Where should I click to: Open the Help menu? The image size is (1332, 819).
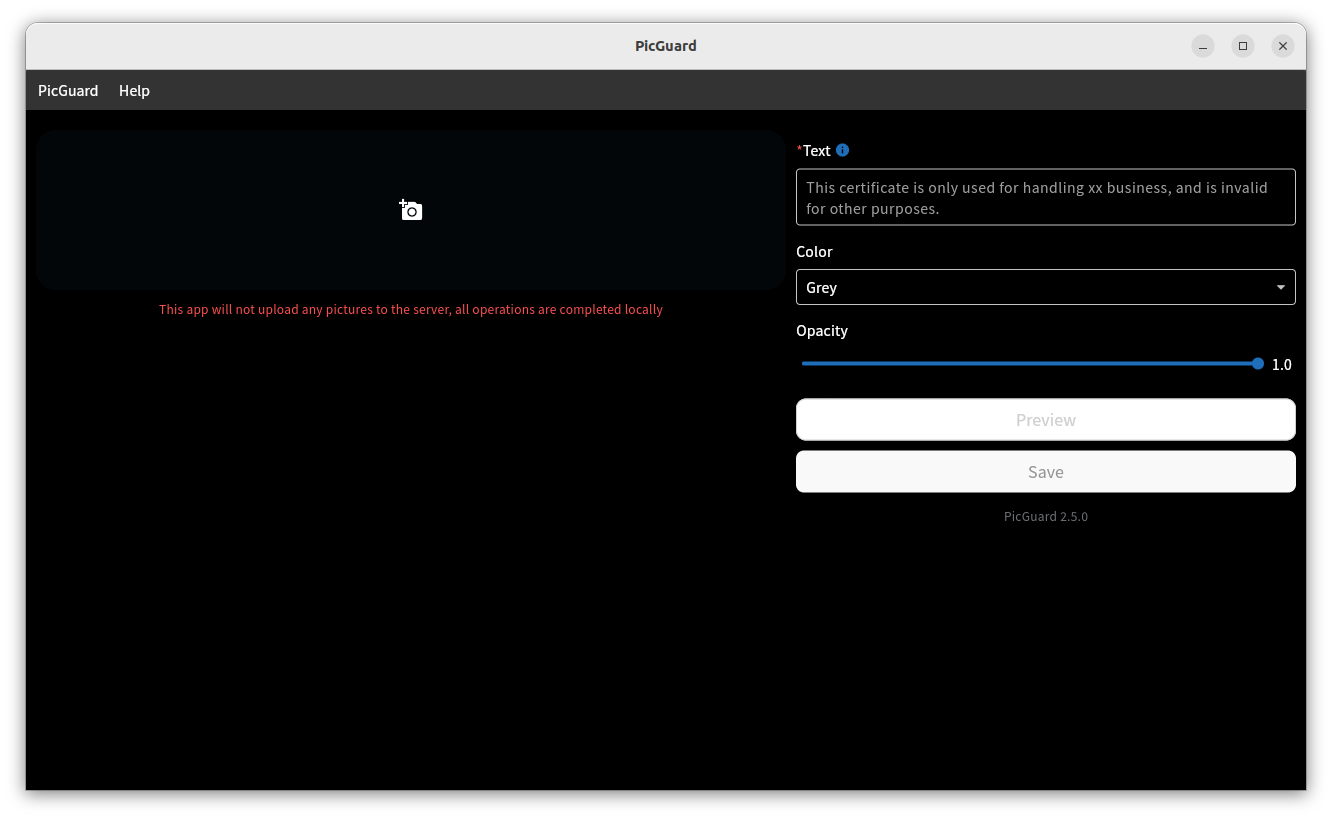click(x=134, y=91)
